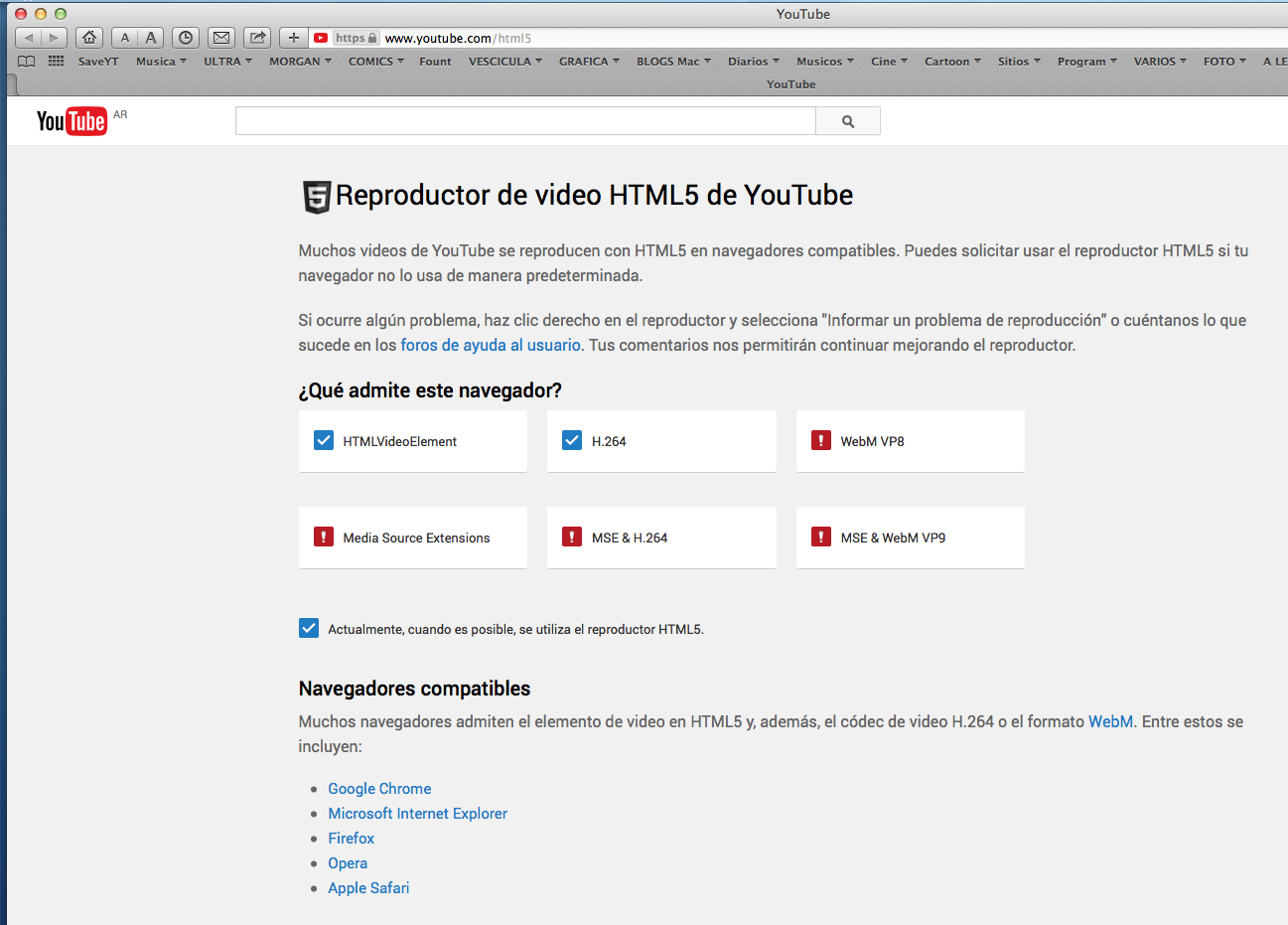Open the COMICS bookmarks dropdown
Viewport: 1288px width, 925px height.
[x=375, y=62]
